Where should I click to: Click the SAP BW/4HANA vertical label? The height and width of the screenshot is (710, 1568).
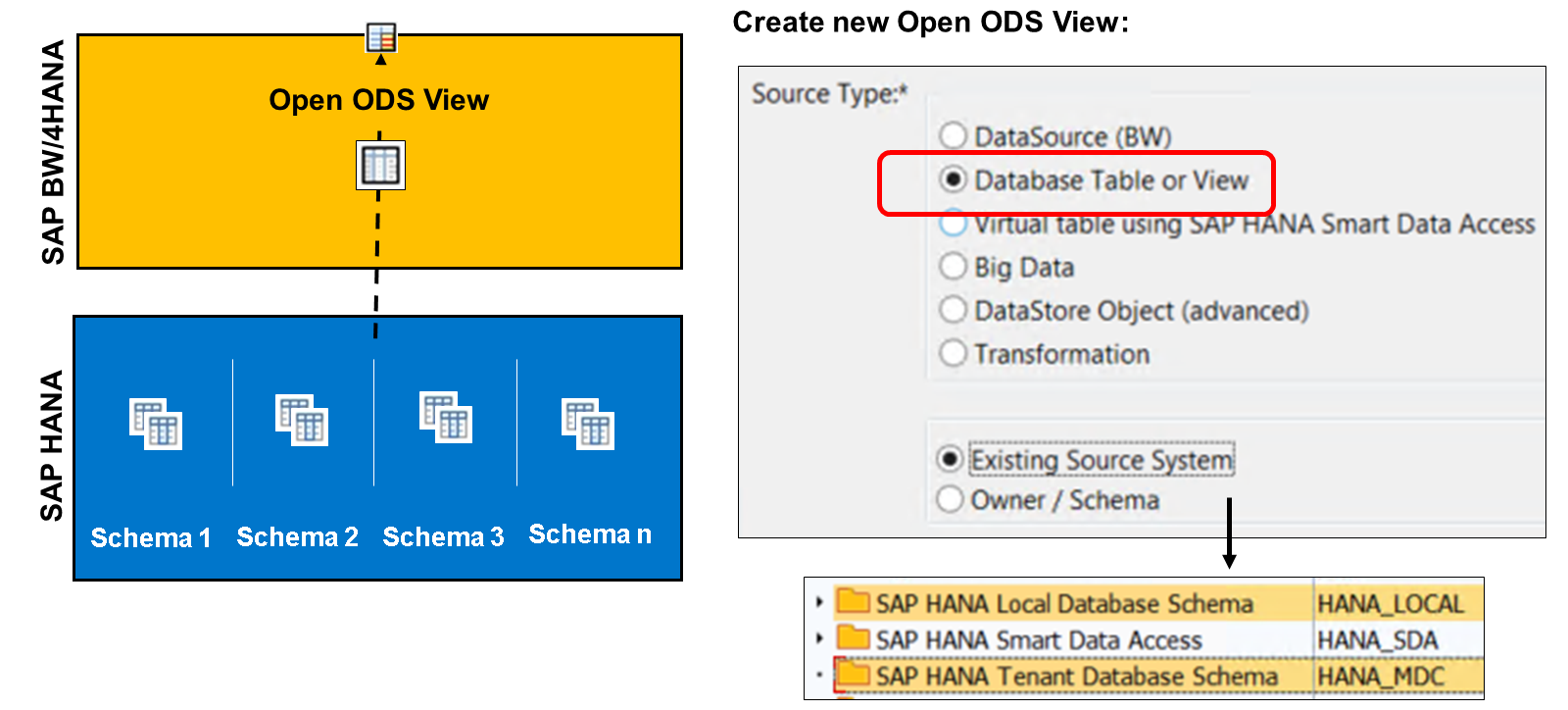[x=53, y=152]
